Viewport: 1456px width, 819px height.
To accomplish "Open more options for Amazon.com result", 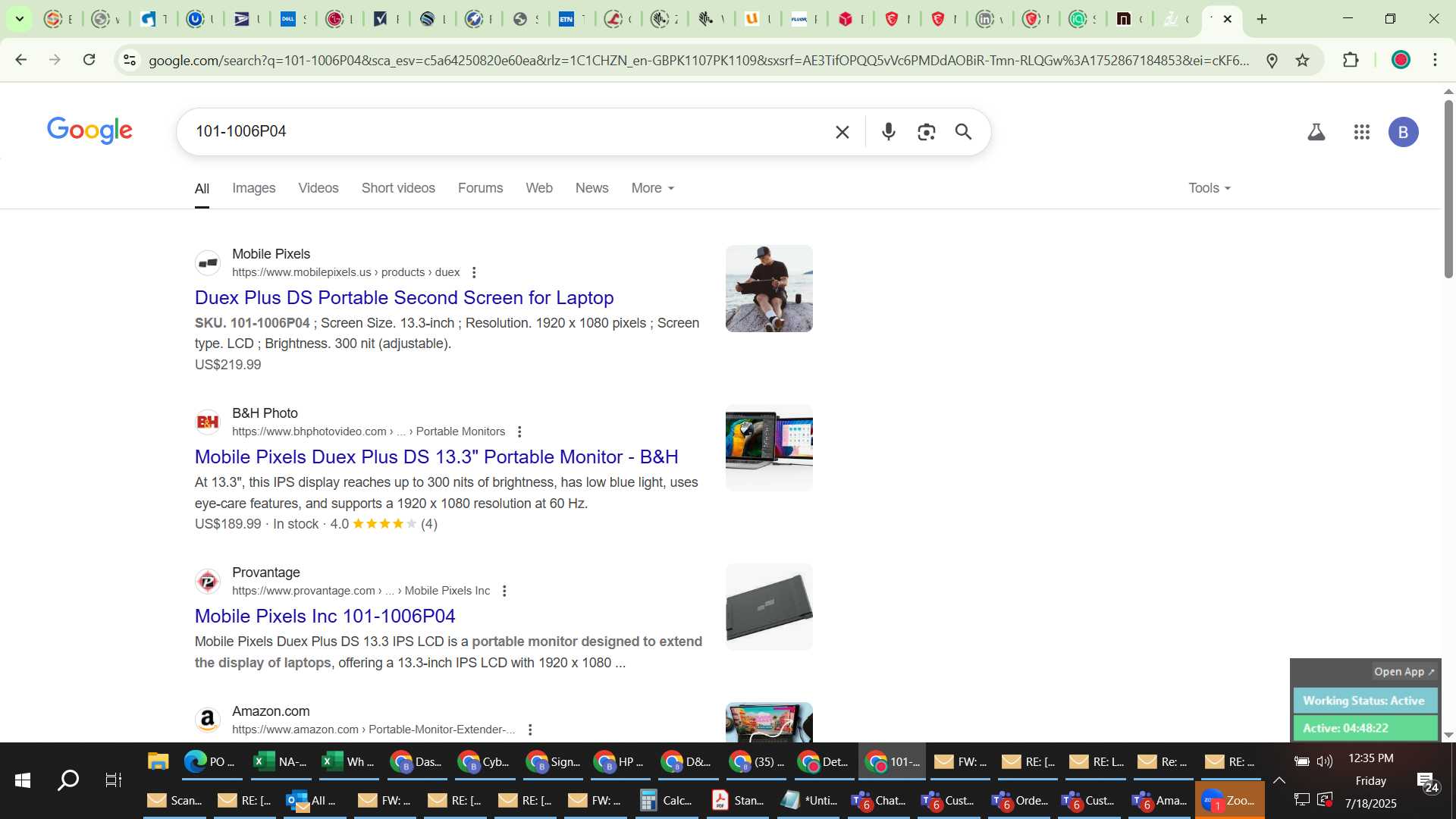I will click(x=530, y=730).
